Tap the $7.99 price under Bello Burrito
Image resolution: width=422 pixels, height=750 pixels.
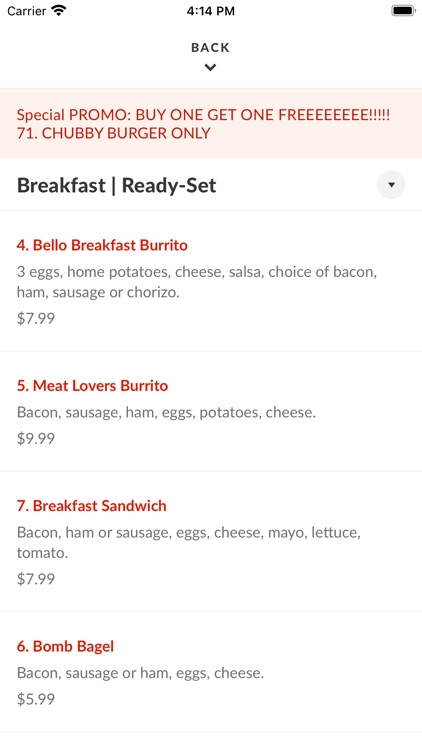[x=36, y=318]
